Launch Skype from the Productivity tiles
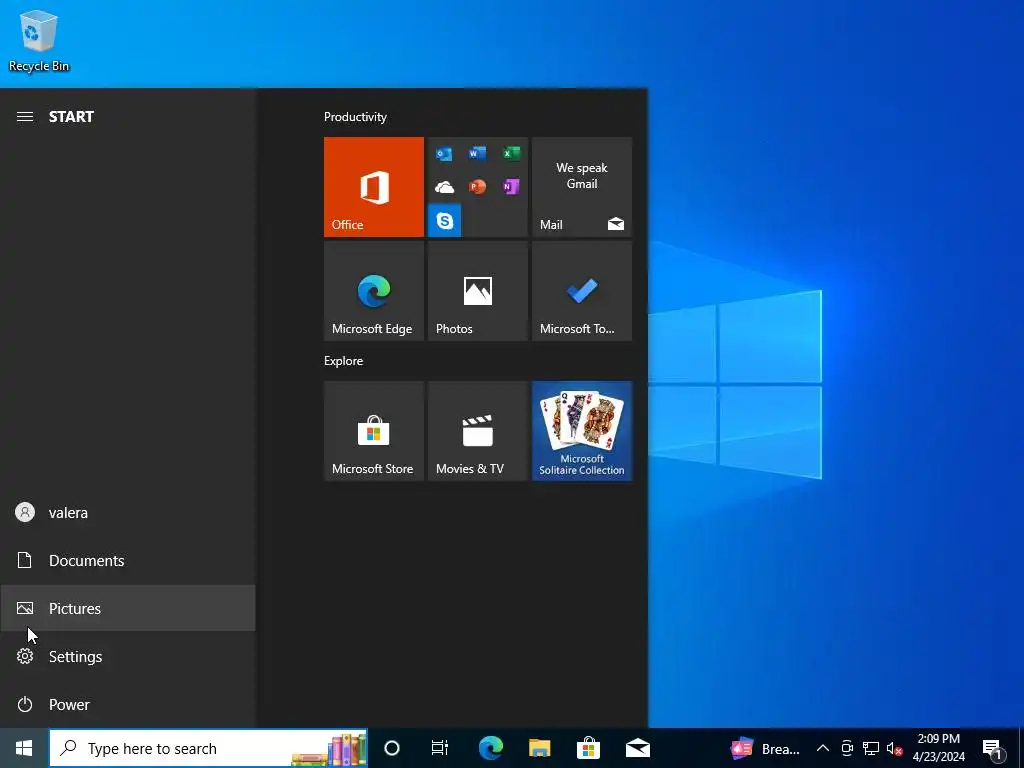The height and width of the screenshot is (768, 1024). [445, 220]
